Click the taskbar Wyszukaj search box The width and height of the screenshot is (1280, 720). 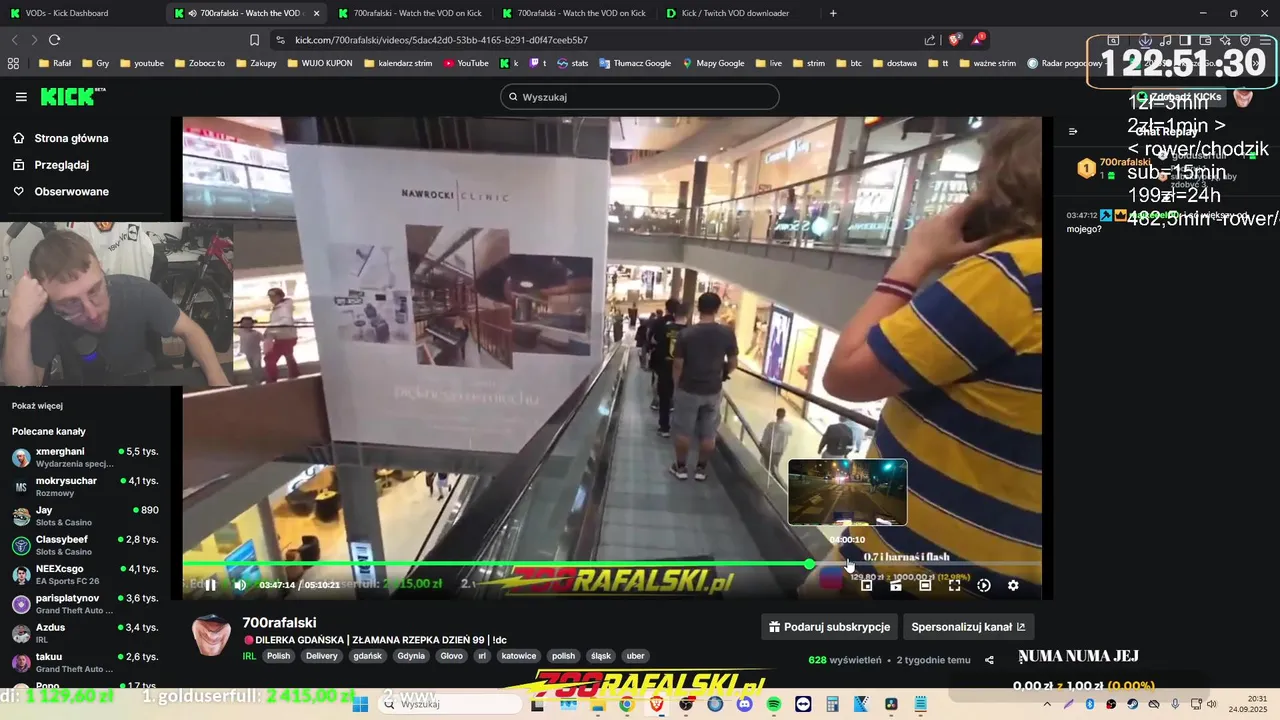(x=449, y=704)
